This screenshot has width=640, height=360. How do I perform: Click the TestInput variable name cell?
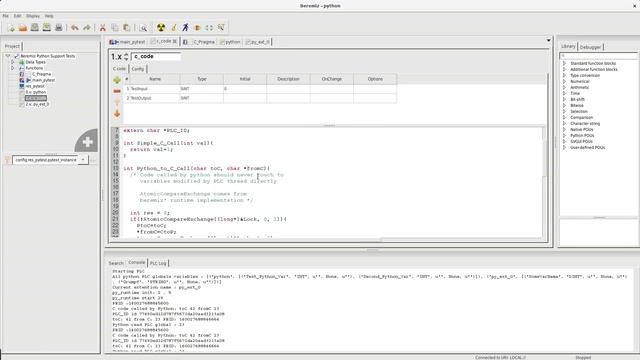pyautogui.click(x=155, y=89)
